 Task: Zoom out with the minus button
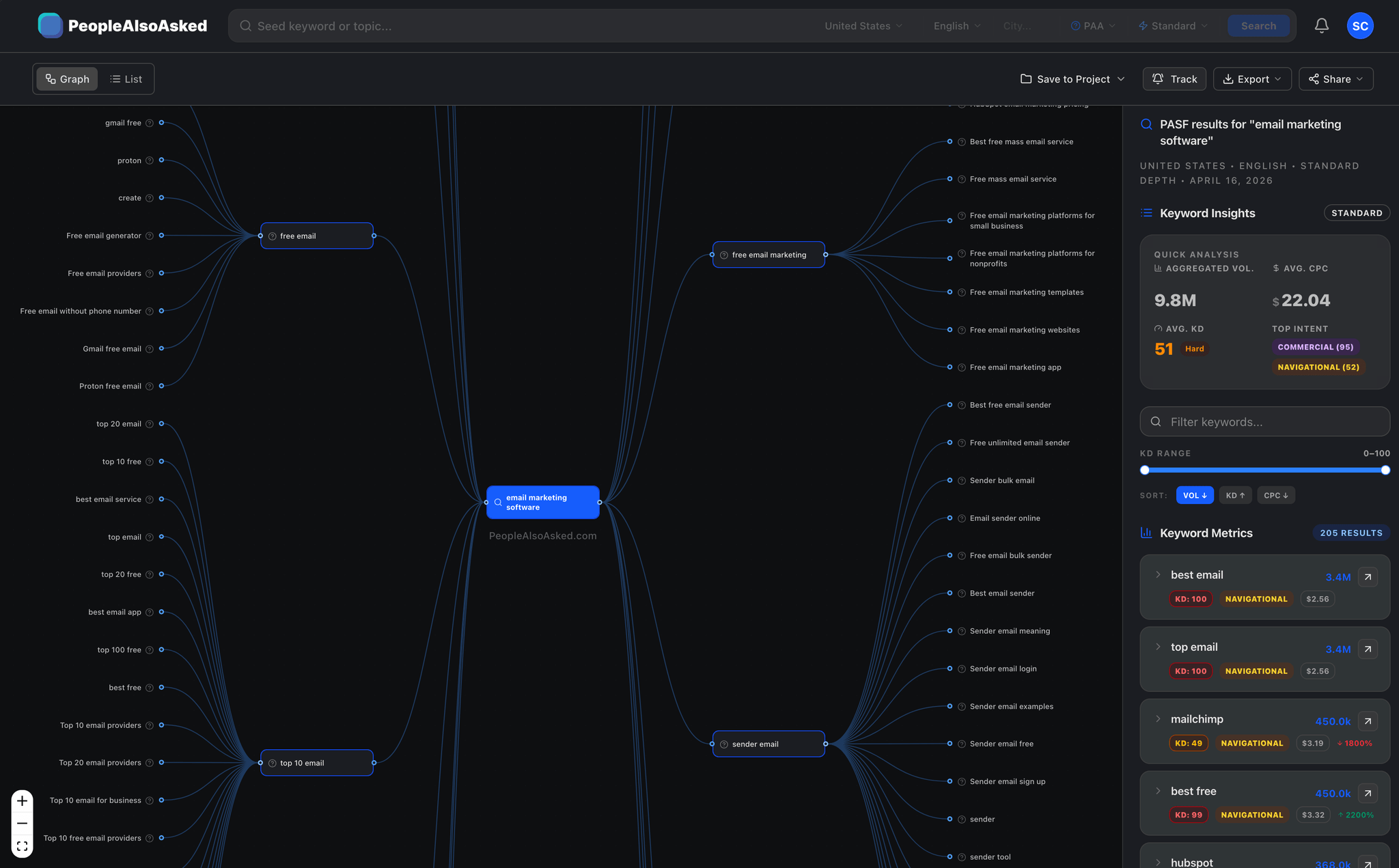22,824
